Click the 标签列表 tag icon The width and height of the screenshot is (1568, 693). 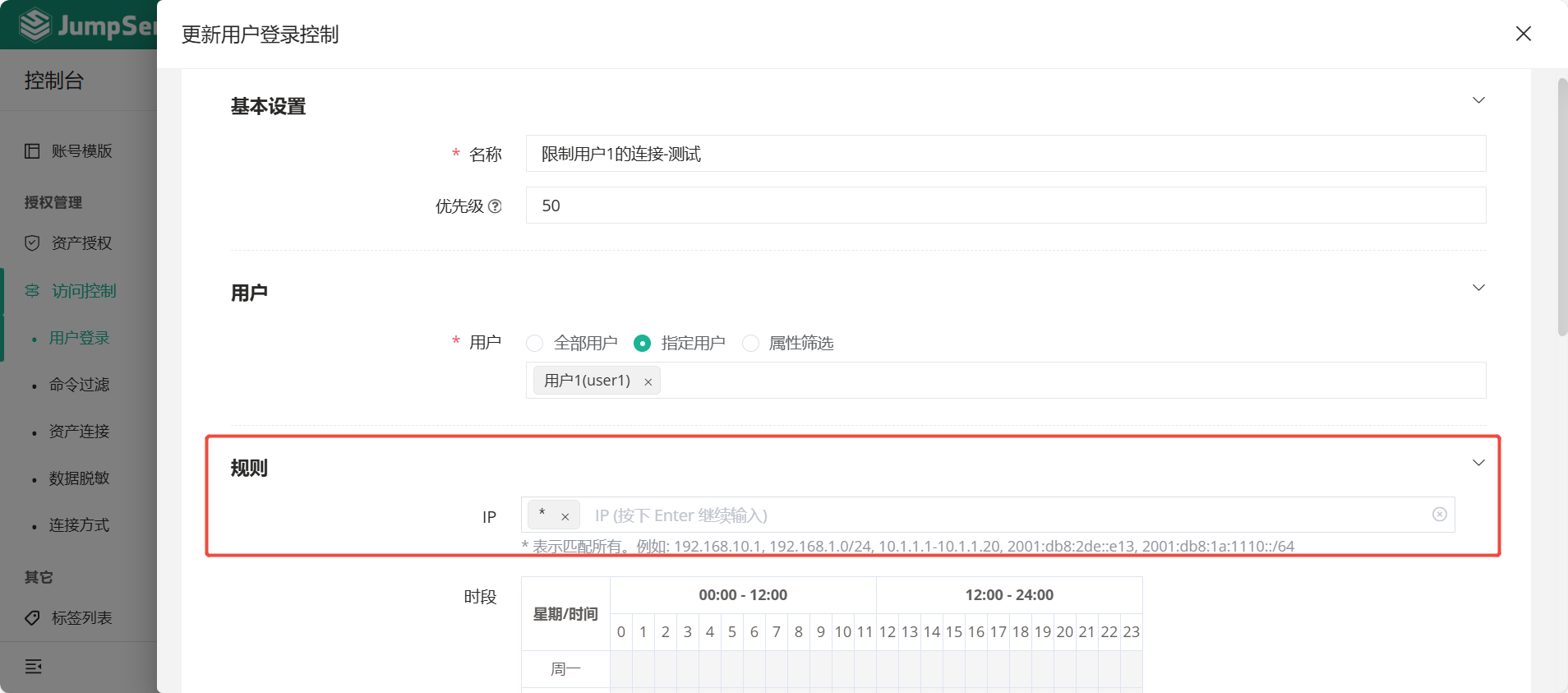[32, 618]
